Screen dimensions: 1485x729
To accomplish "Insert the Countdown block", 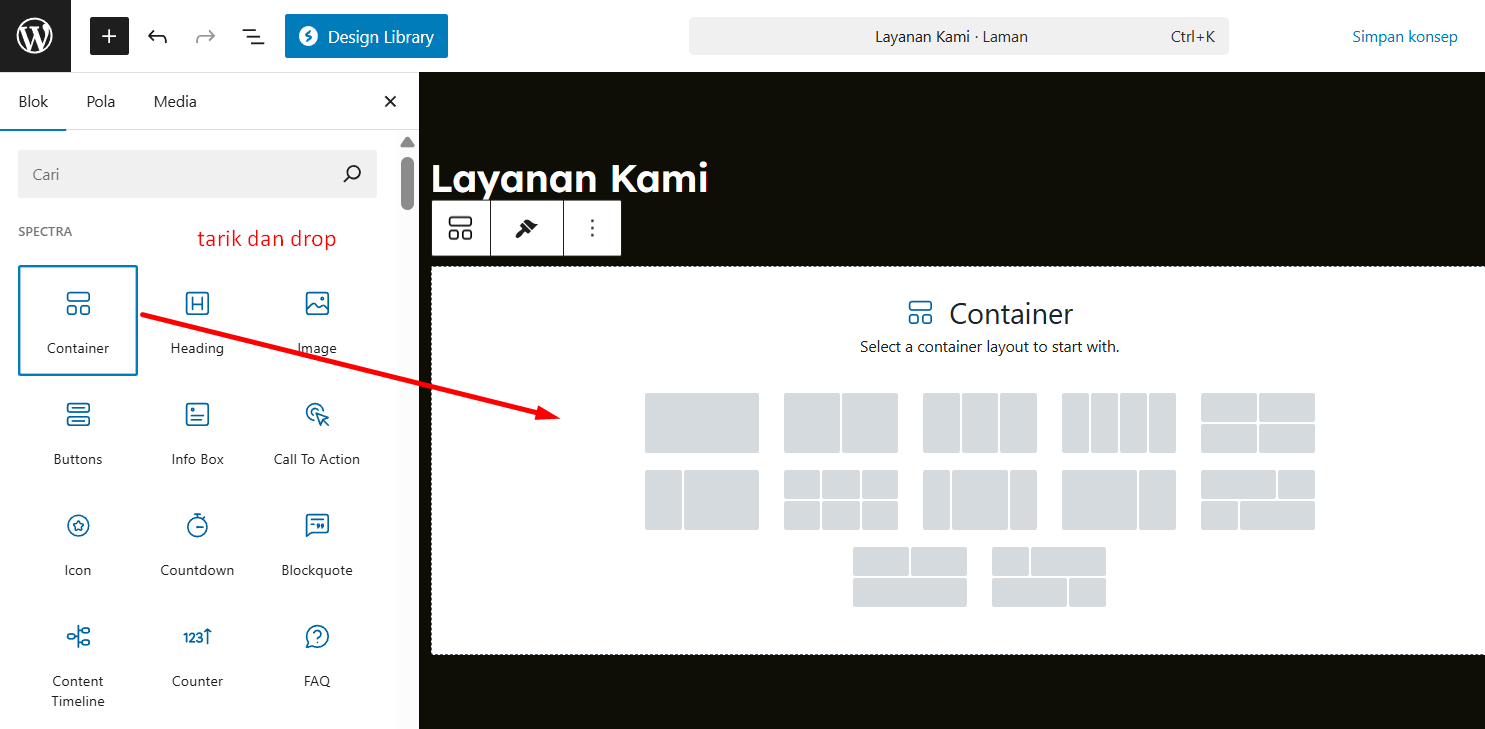I will [x=197, y=543].
